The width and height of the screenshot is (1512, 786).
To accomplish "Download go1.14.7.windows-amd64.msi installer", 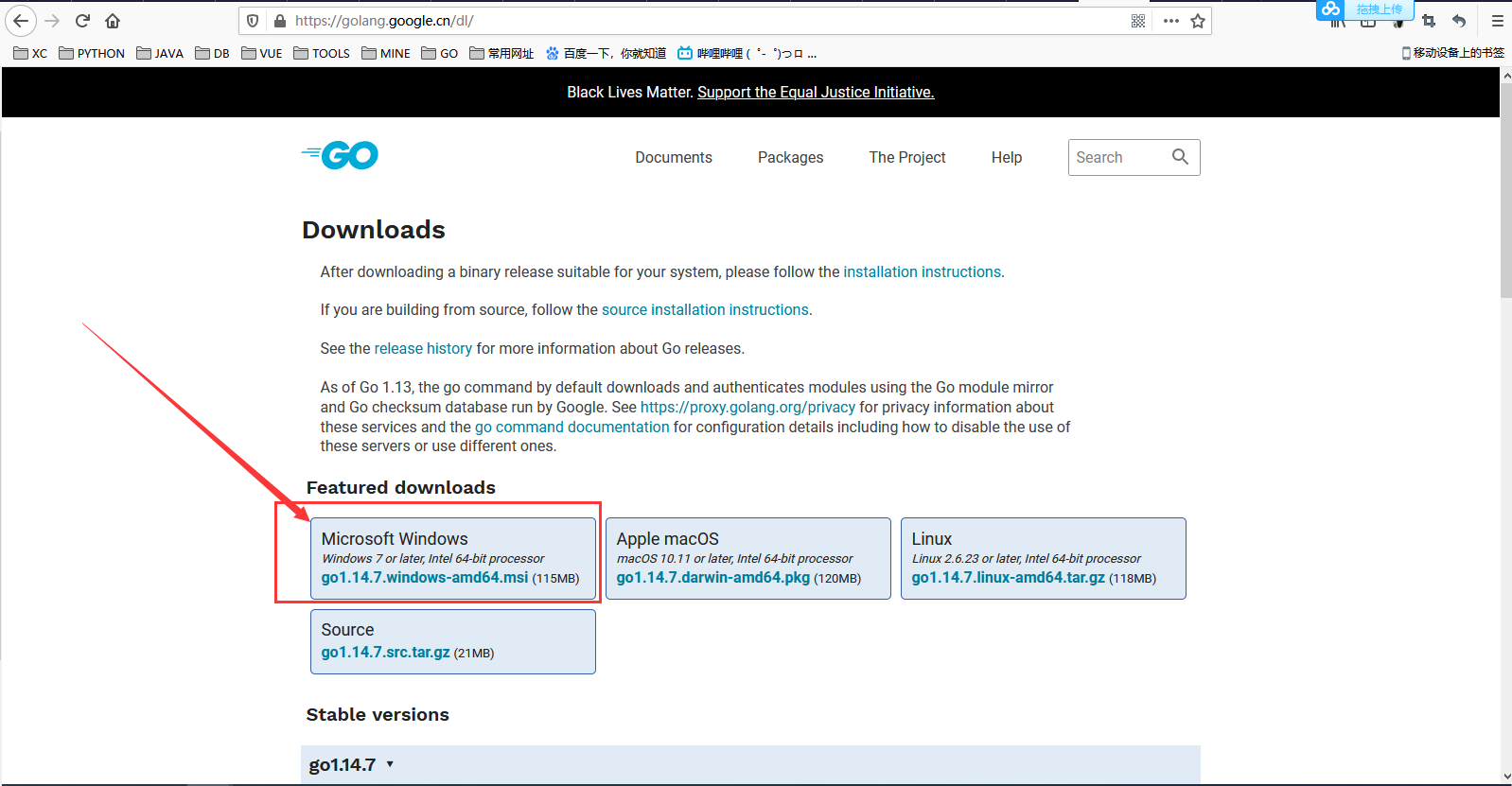I will (x=425, y=577).
